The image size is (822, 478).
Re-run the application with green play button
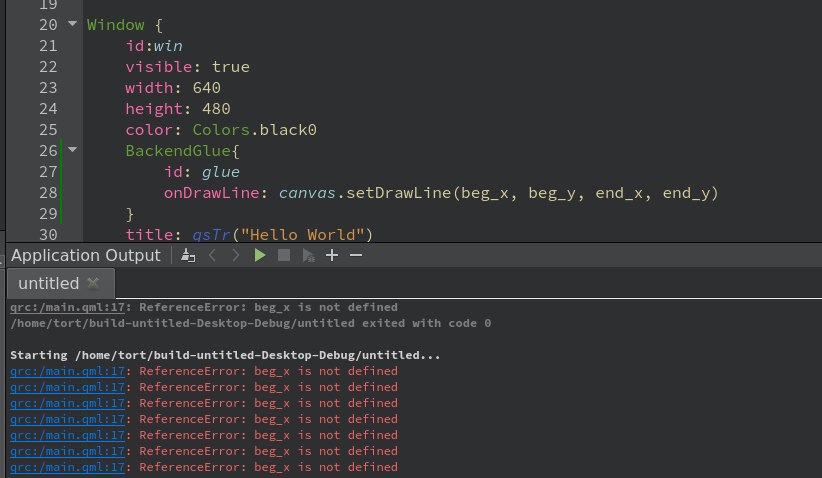click(259, 256)
